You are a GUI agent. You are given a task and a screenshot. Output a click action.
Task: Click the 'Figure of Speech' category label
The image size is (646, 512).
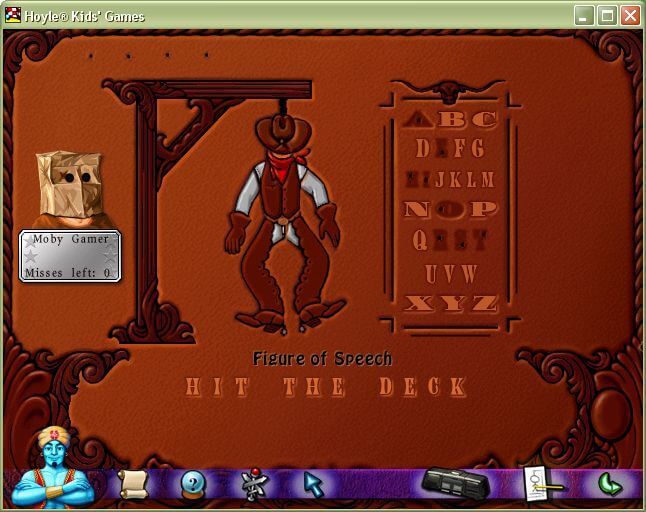pos(322,358)
